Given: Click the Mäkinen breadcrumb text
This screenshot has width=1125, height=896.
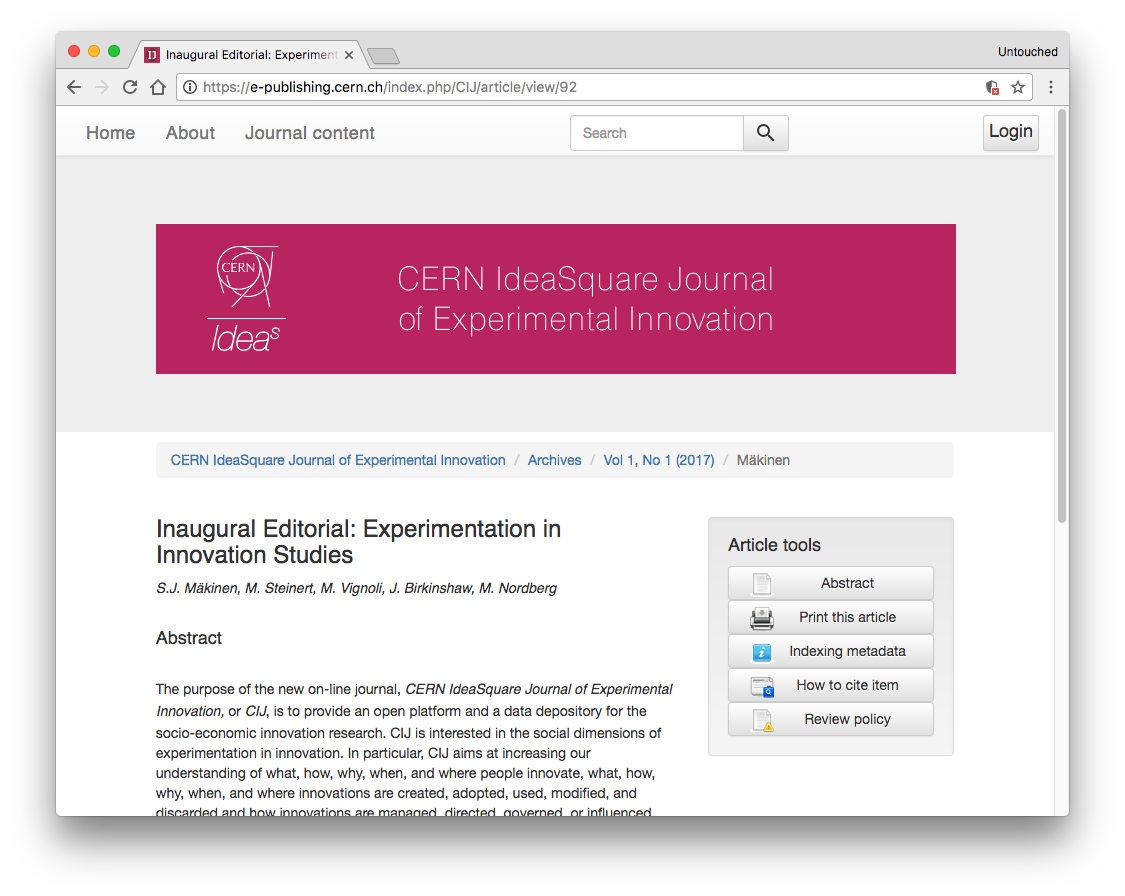Looking at the screenshot, I should [x=763, y=460].
